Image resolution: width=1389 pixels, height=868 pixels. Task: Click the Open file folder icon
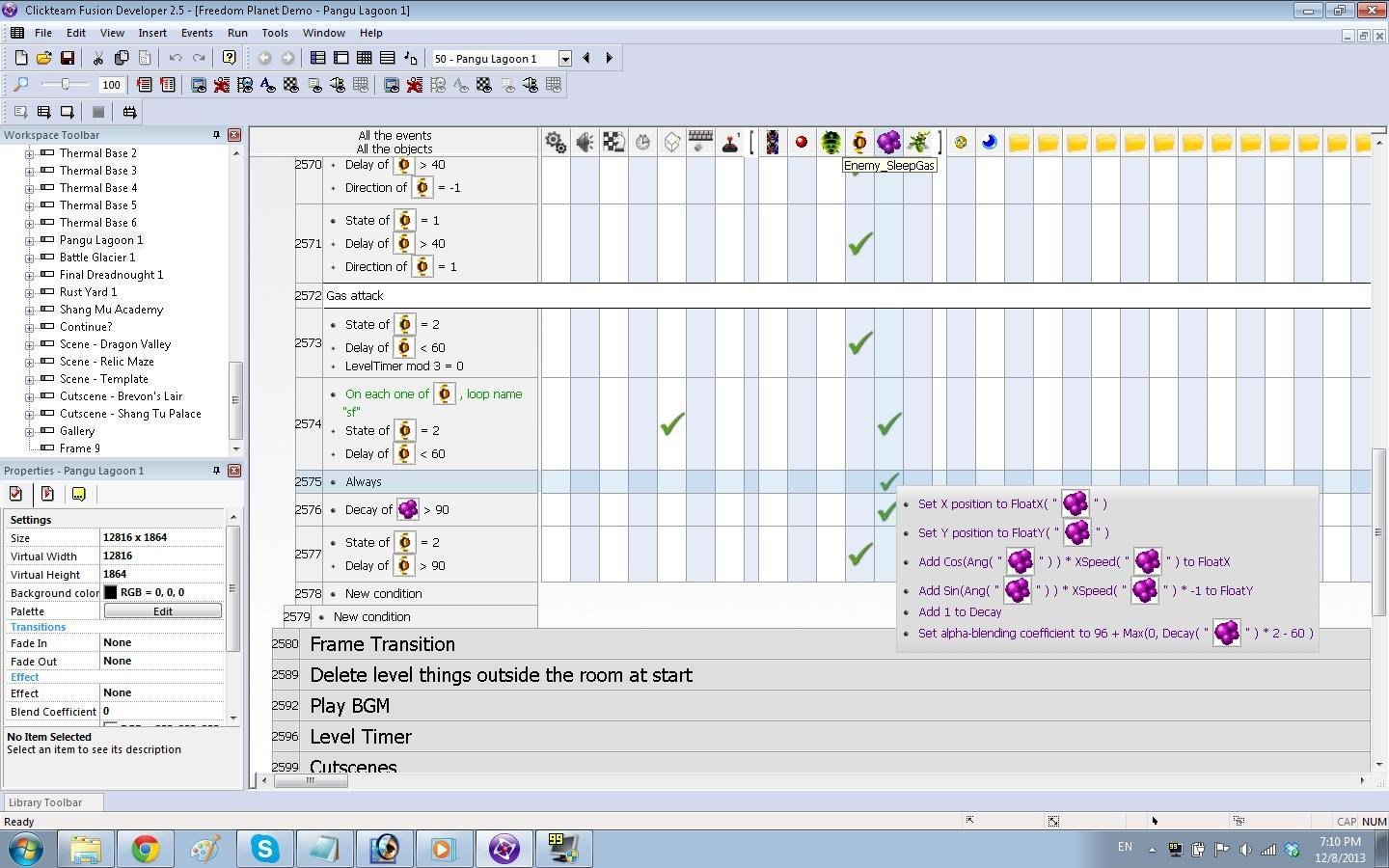coord(43,59)
